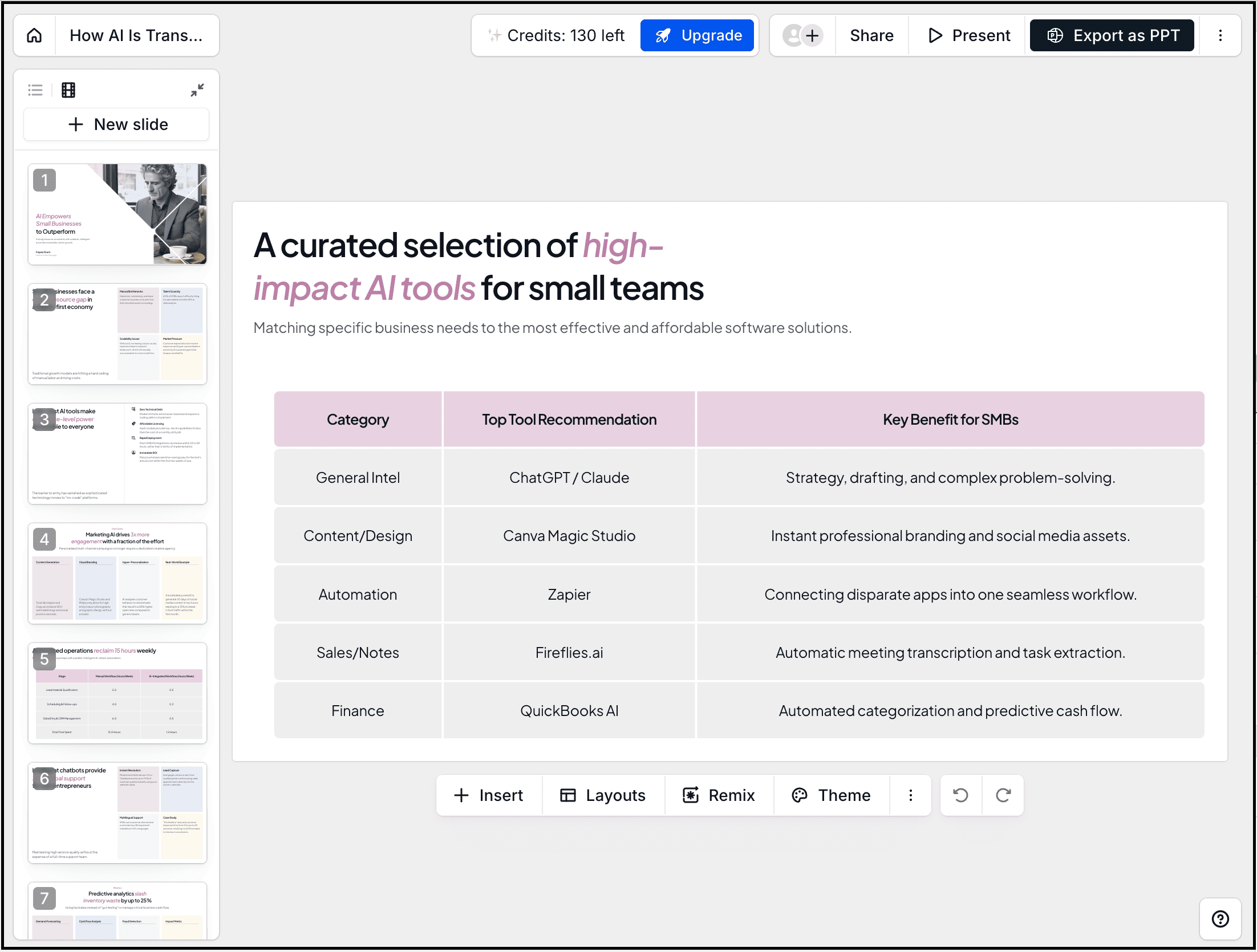Image resolution: width=1257 pixels, height=952 pixels.
Task: Select the 'ChatGPT / Claude' cell
Action: pyautogui.click(x=569, y=478)
